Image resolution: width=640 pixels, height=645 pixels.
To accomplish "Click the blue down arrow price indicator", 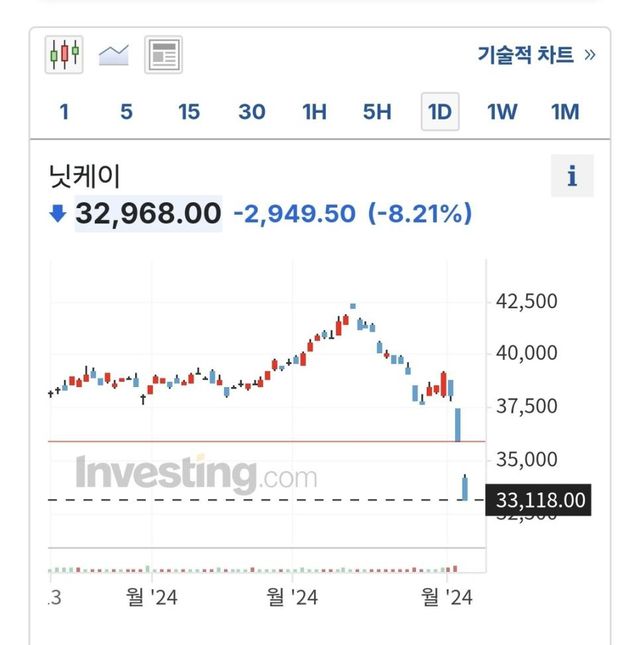I will (58, 213).
